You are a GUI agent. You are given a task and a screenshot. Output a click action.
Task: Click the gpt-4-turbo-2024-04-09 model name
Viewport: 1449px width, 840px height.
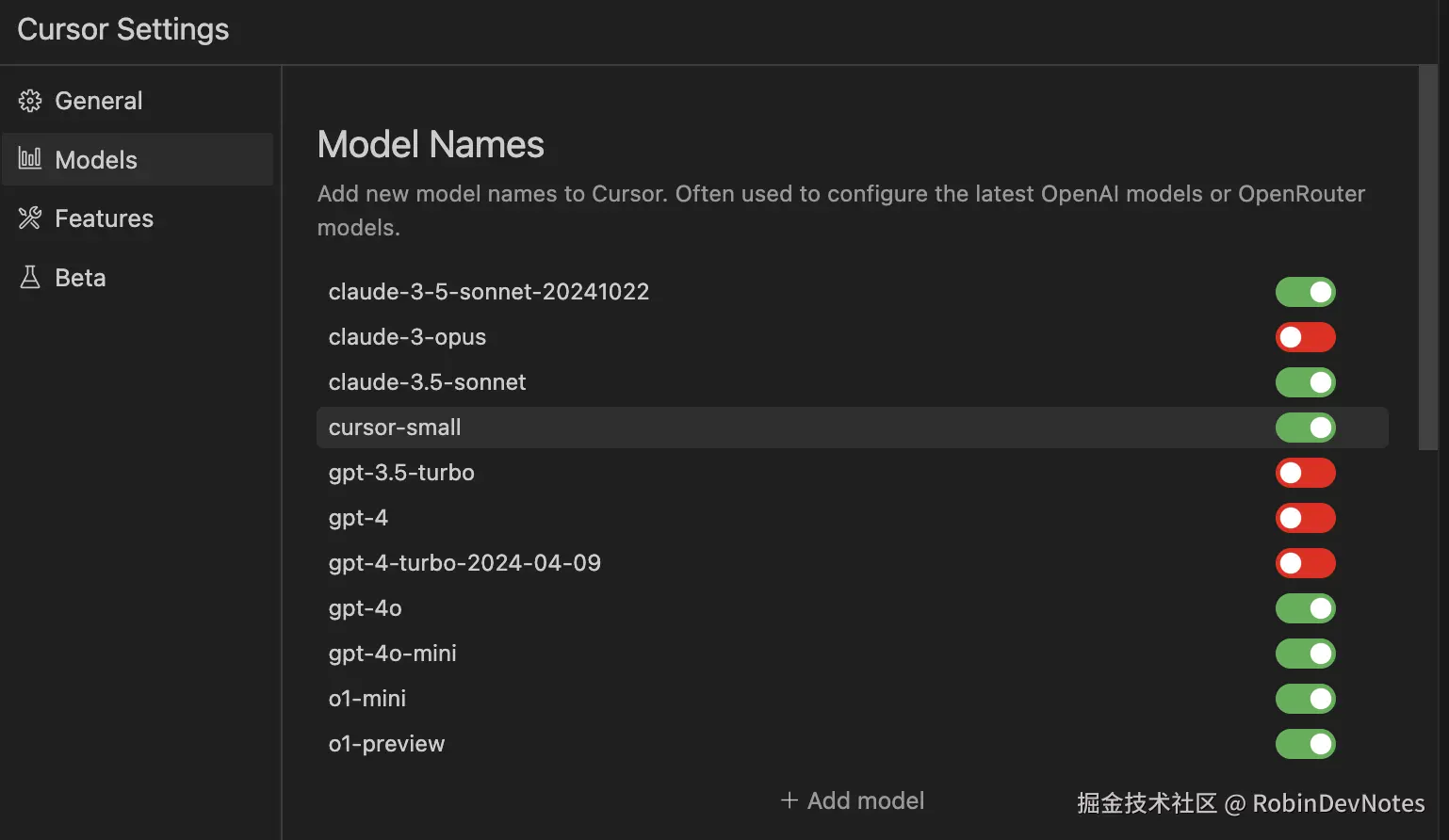coord(464,563)
